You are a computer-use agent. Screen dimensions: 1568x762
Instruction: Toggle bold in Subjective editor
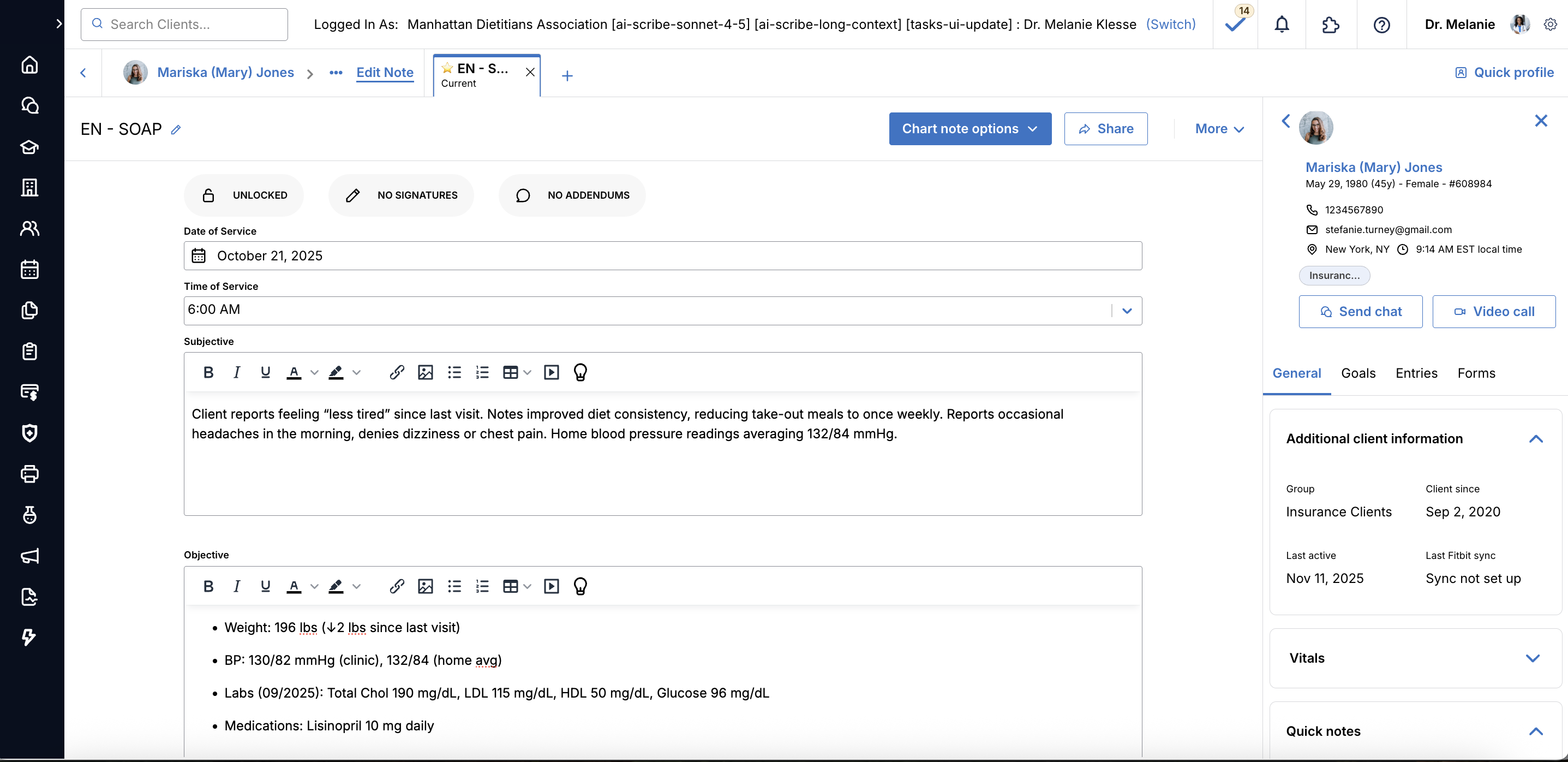click(208, 372)
